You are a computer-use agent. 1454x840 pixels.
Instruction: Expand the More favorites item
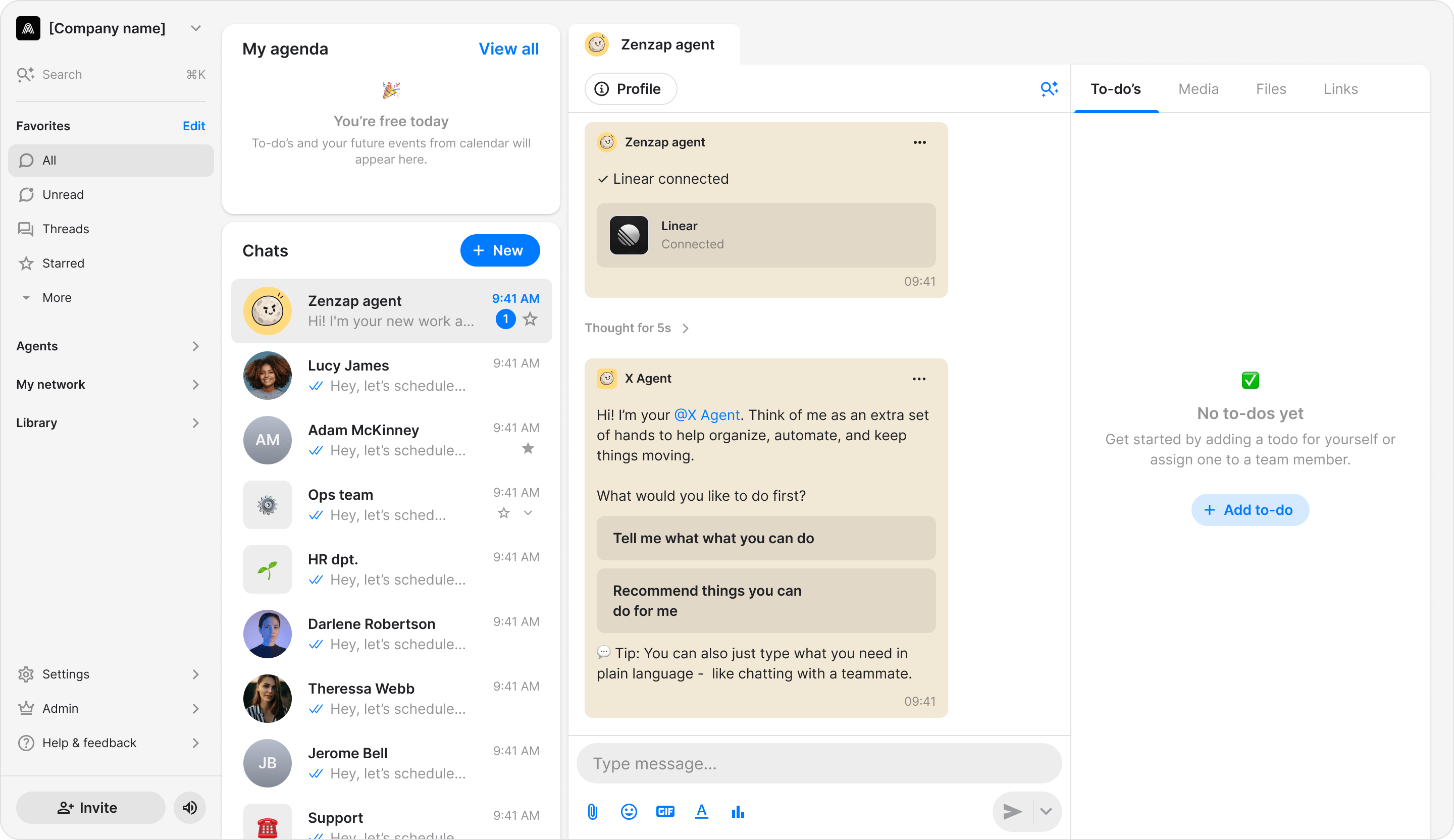111,298
